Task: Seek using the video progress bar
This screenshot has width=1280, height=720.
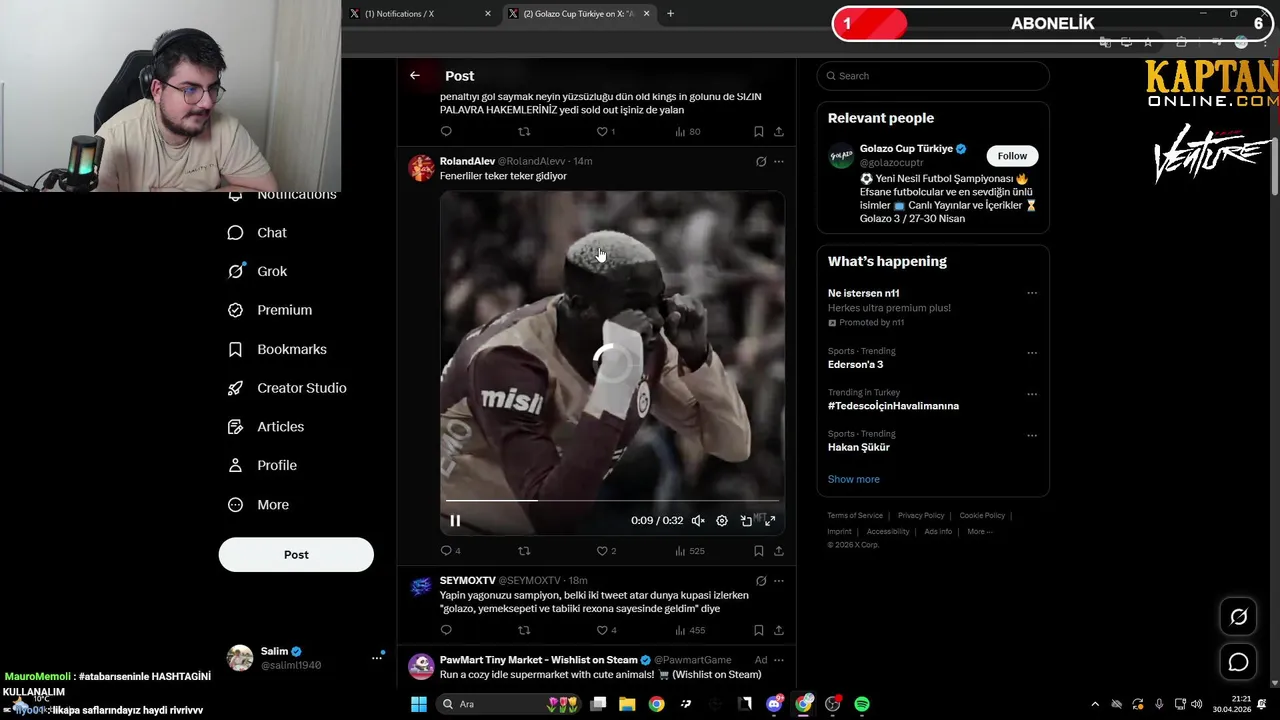Action: tap(612, 500)
